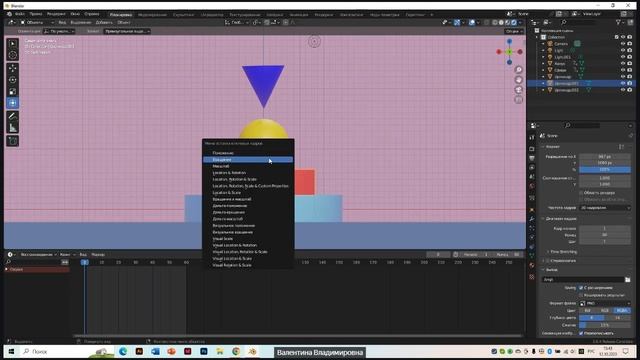Open Маркер menu in timeline
The width and height of the screenshot is (640, 360).
coord(98,255)
